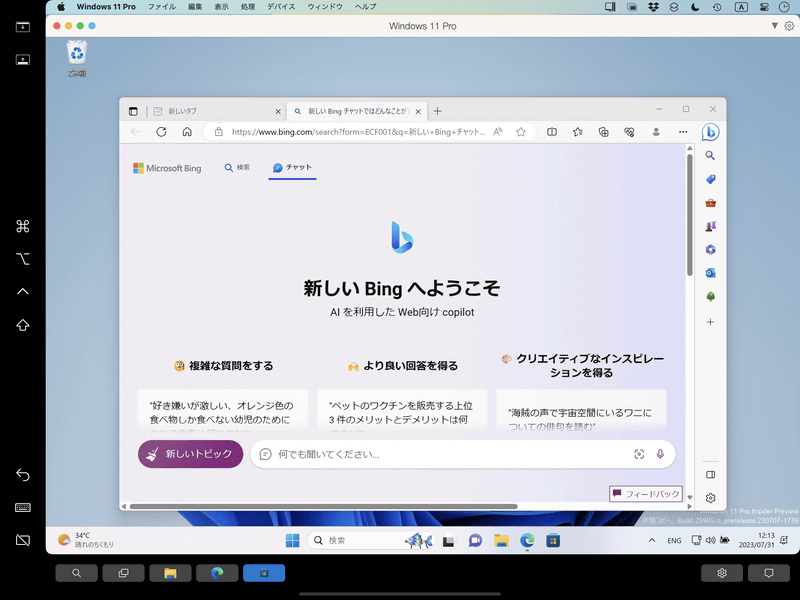The image size is (800, 600).
Task: Switch to the 検索 tab on Bing
Action: click(237, 167)
